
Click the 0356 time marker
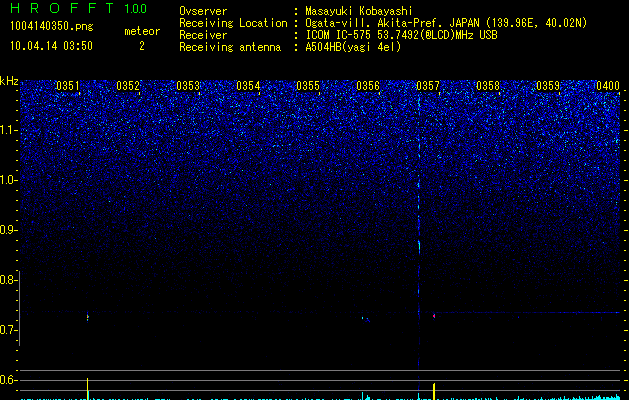368,86
